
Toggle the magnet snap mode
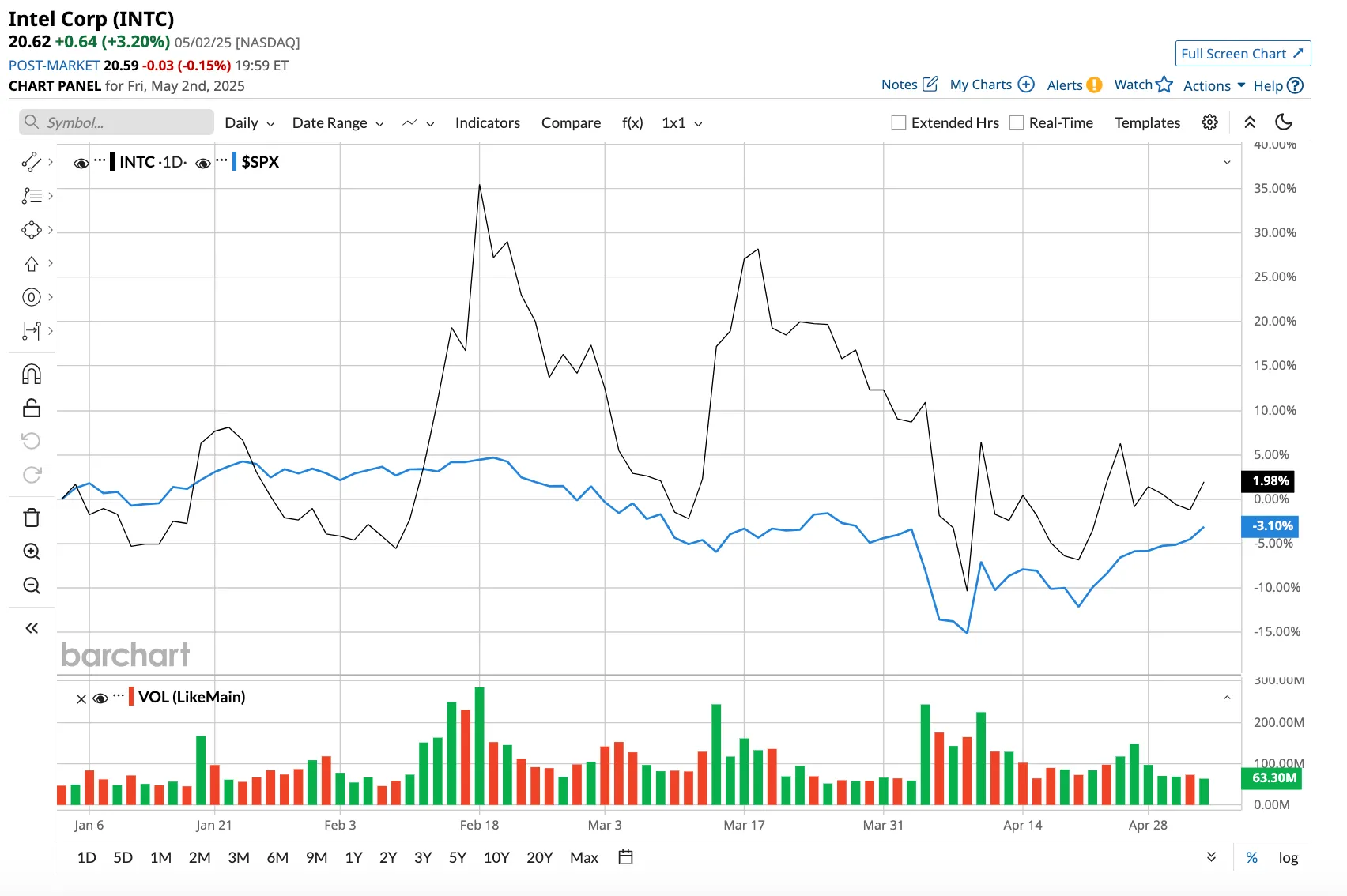tap(31, 374)
